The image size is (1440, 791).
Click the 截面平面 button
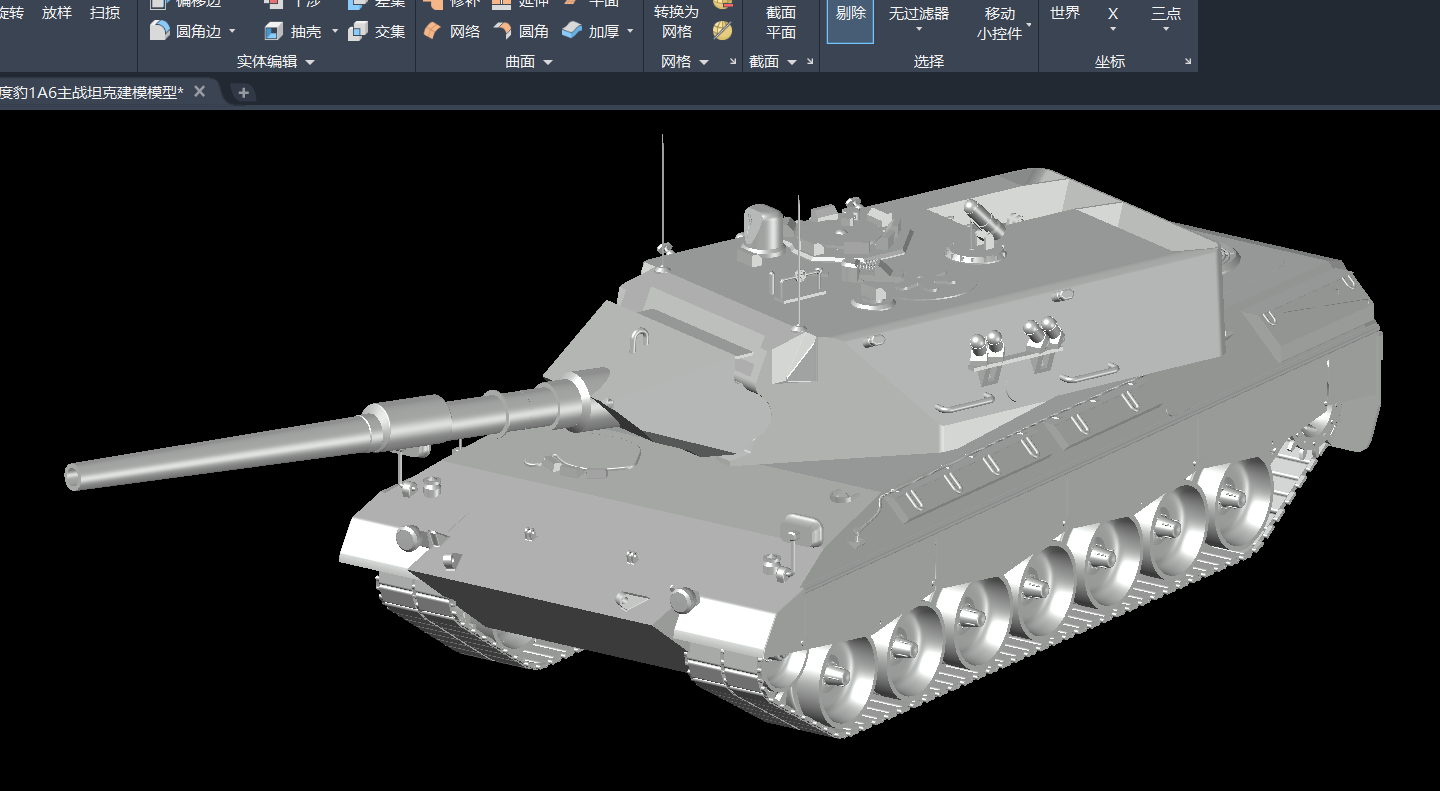[781, 22]
